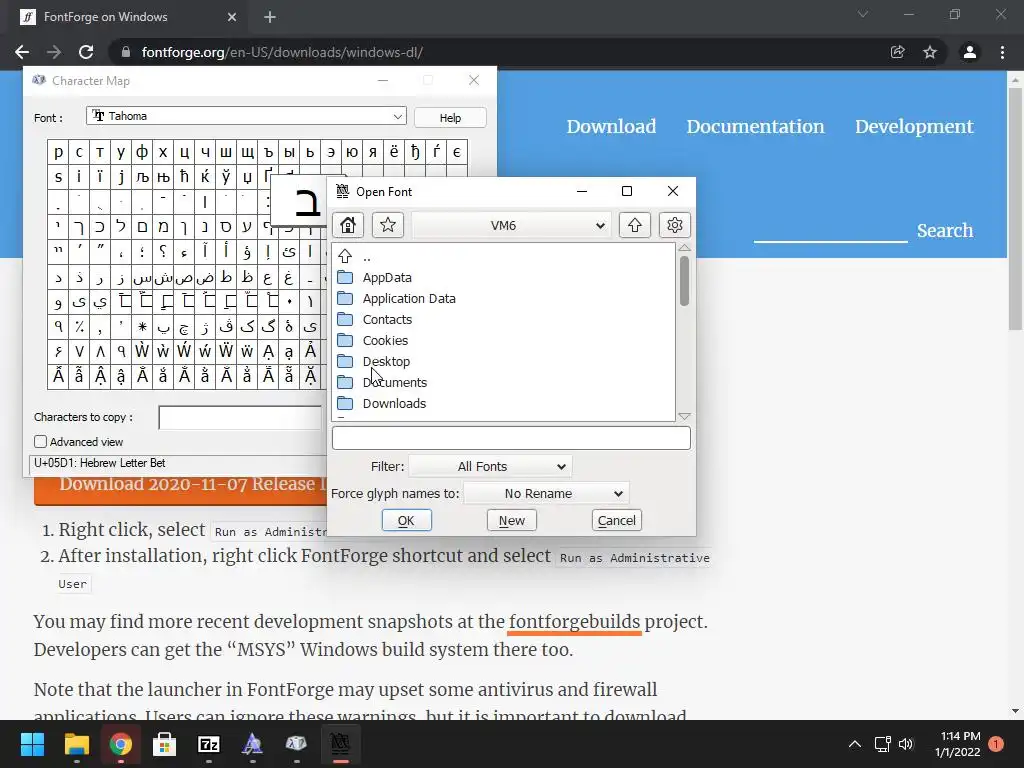1024x768 pixels.
Task: Bookmark this page star
Action: (930, 52)
